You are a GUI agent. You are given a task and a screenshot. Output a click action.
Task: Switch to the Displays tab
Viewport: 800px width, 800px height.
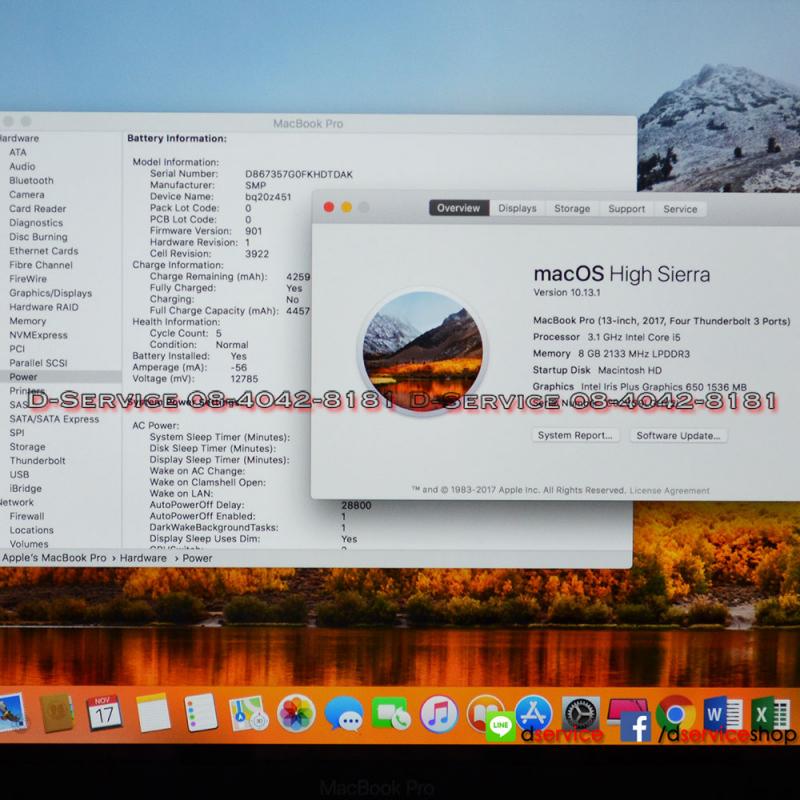point(517,208)
